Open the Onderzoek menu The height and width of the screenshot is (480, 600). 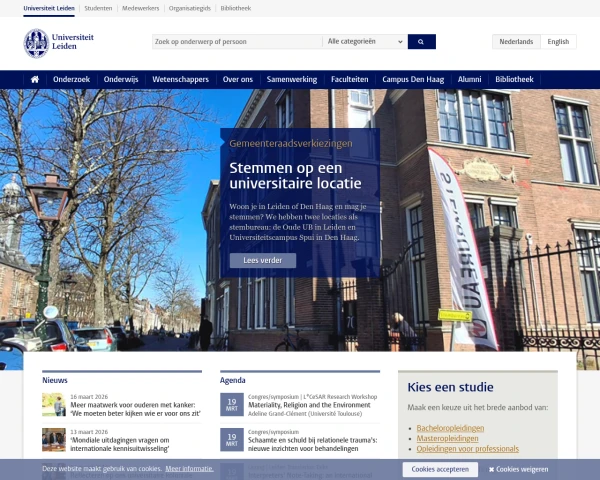(x=71, y=79)
